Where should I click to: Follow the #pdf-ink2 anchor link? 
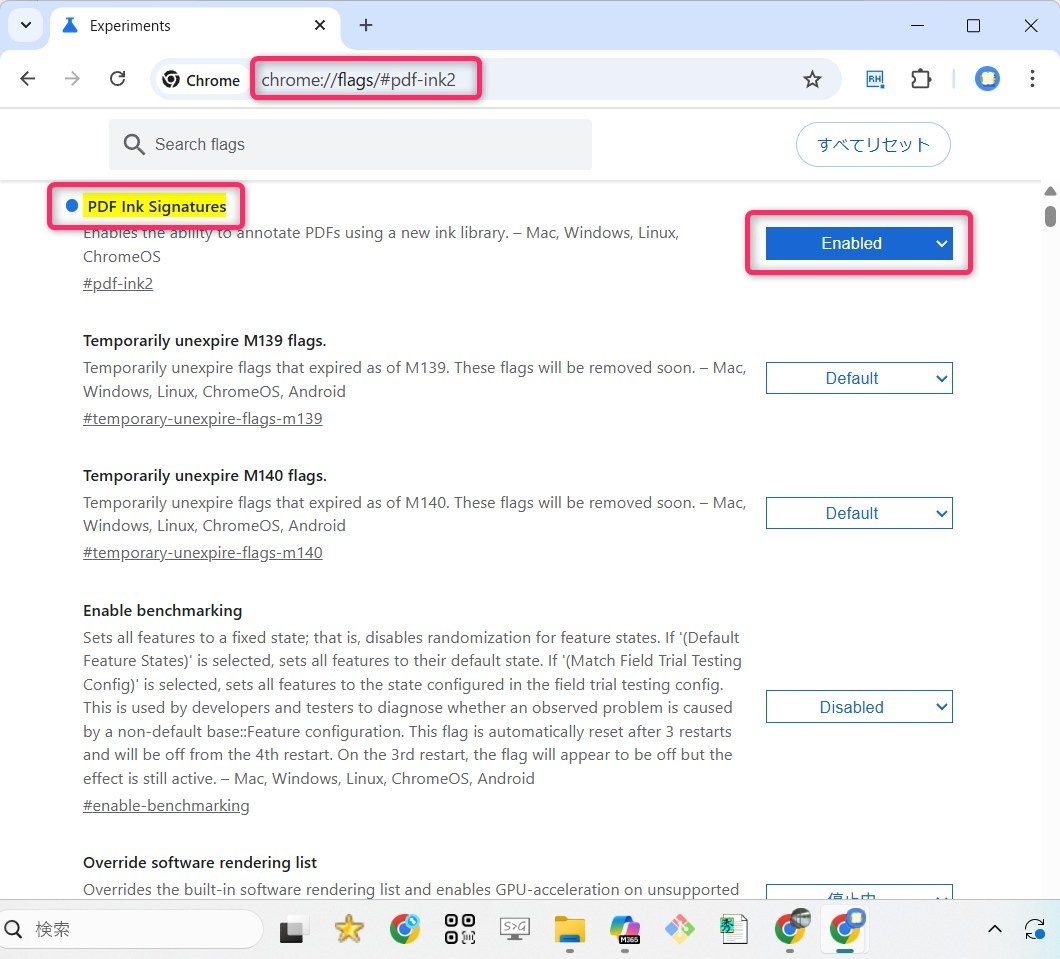click(118, 283)
